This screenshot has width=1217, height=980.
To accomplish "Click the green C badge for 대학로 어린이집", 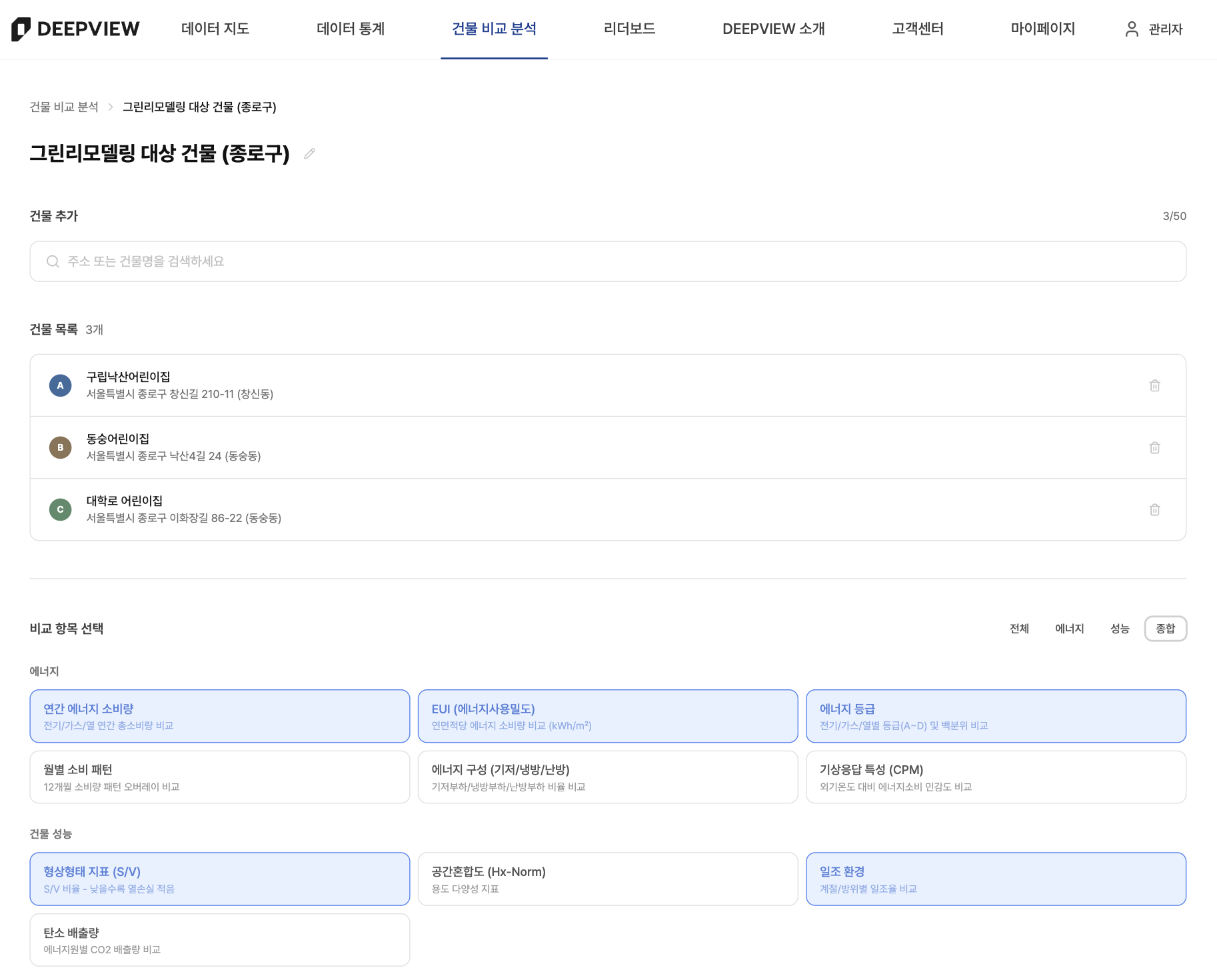I will click(x=61, y=509).
